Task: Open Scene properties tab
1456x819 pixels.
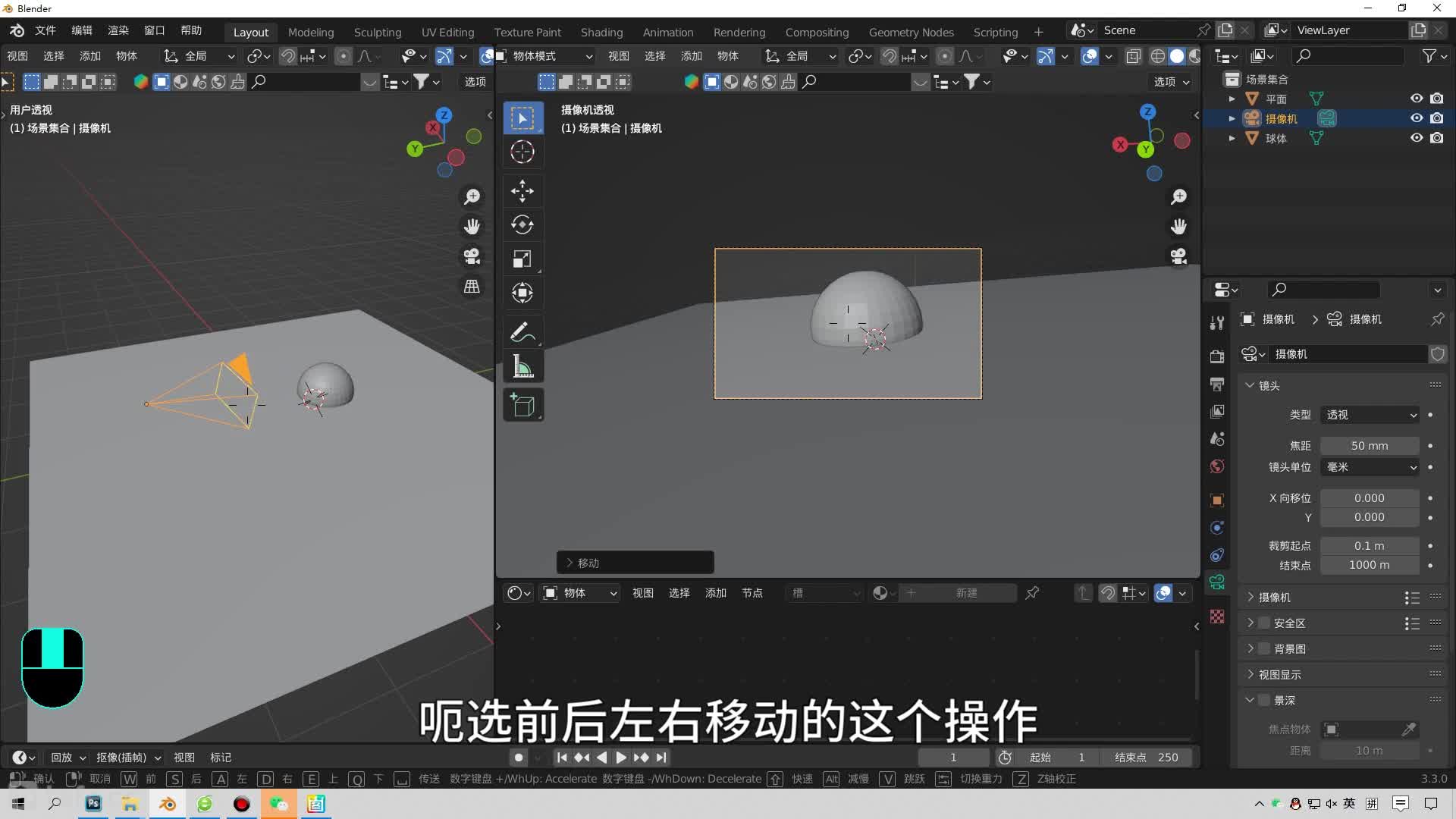Action: (1217, 438)
